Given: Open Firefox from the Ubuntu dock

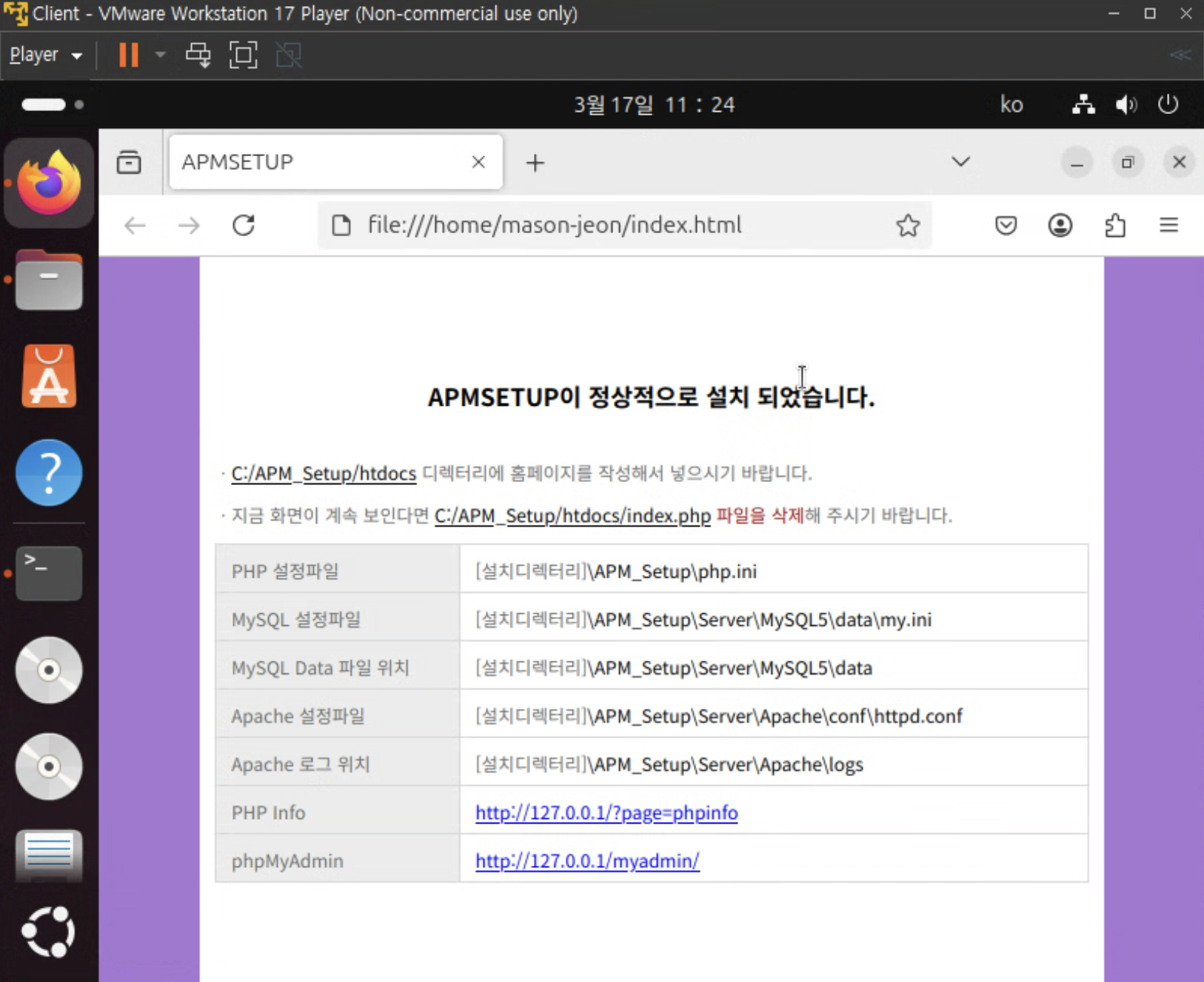Looking at the screenshot, I should point(49,183).
